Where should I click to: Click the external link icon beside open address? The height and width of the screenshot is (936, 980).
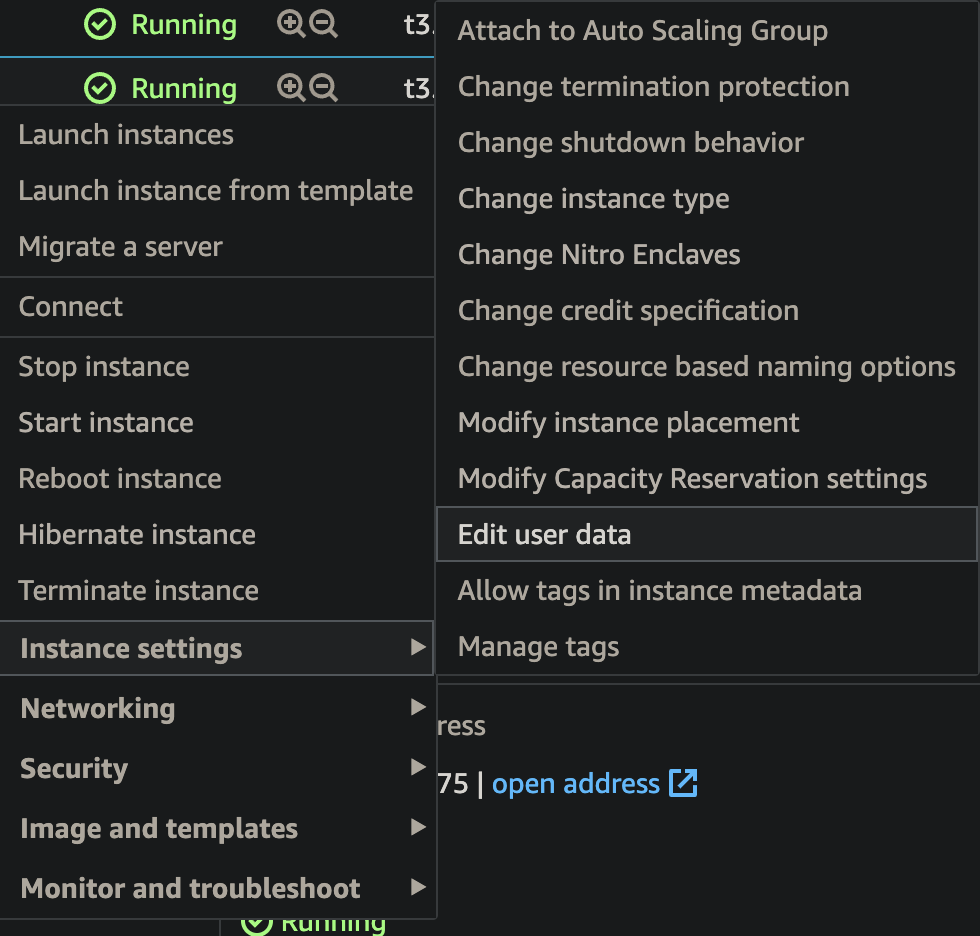pyautogui.click(x=683, y=783)
